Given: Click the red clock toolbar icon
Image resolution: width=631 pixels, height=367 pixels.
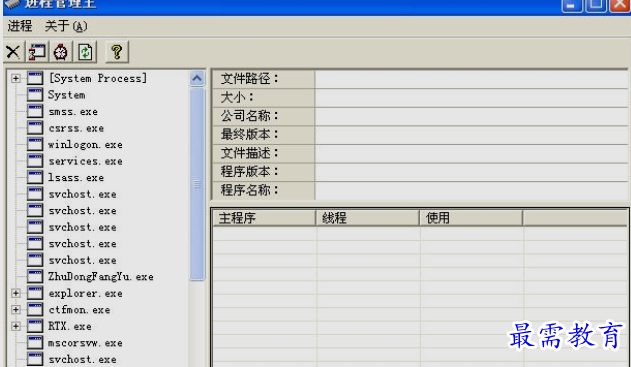Looking at the screenshot, I should click(61, 52).
